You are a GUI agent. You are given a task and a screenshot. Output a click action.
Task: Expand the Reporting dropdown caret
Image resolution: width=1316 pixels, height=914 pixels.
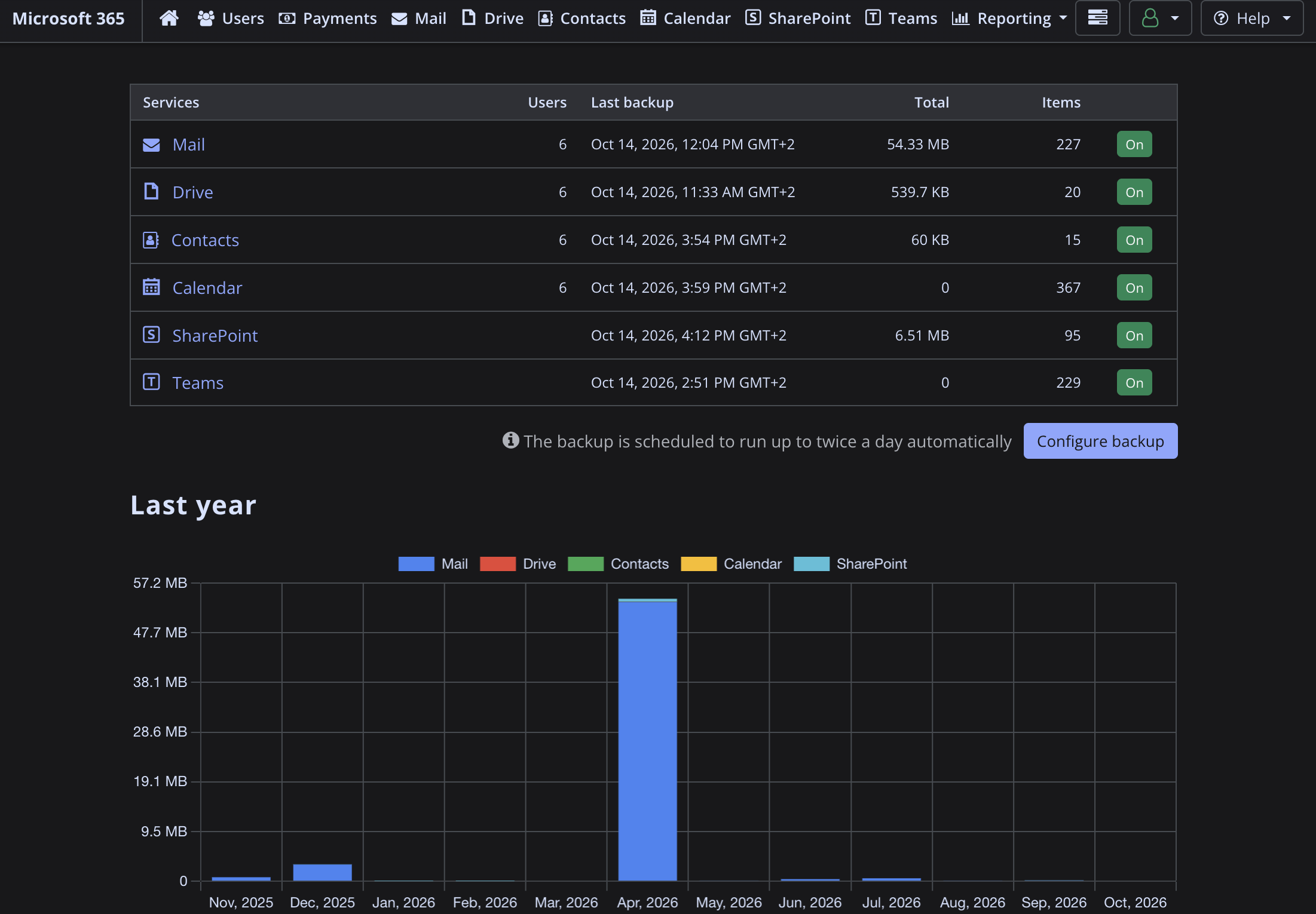[x=1063, y=19]
